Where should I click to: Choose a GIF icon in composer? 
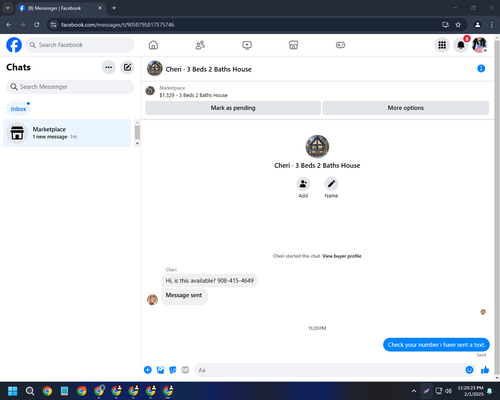[185, 370]
